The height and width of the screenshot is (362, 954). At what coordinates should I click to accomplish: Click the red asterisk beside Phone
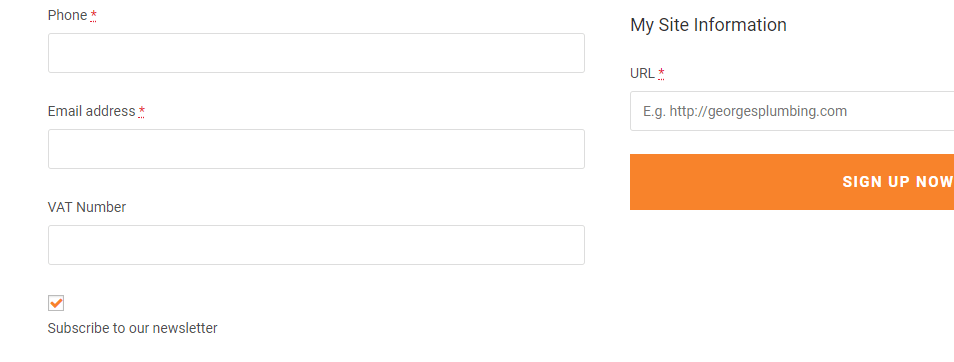(x=94, y=15)
